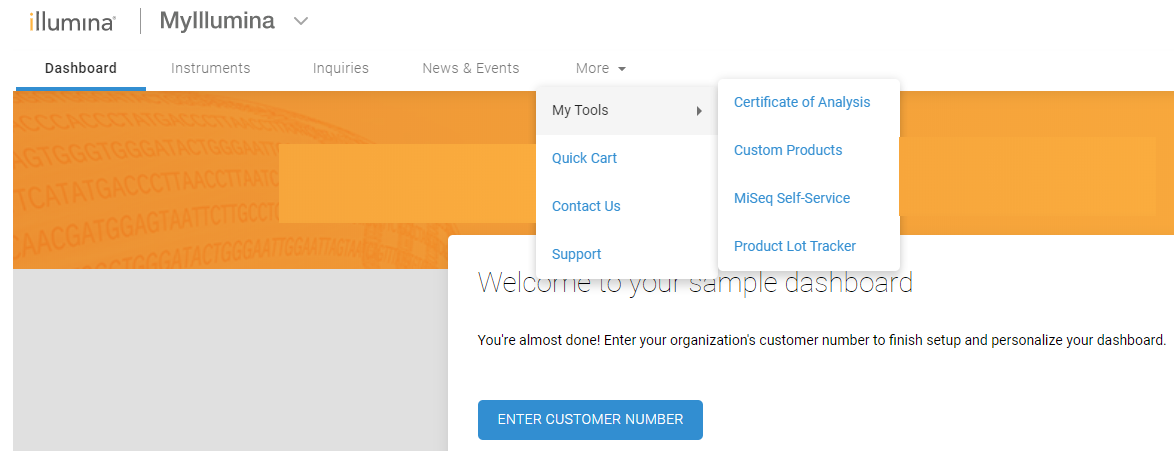The width and height of the screenshot is (1174, 451).
Task: Open the Instruments tab
Action: pyautogui.click(x=210, y=68)
